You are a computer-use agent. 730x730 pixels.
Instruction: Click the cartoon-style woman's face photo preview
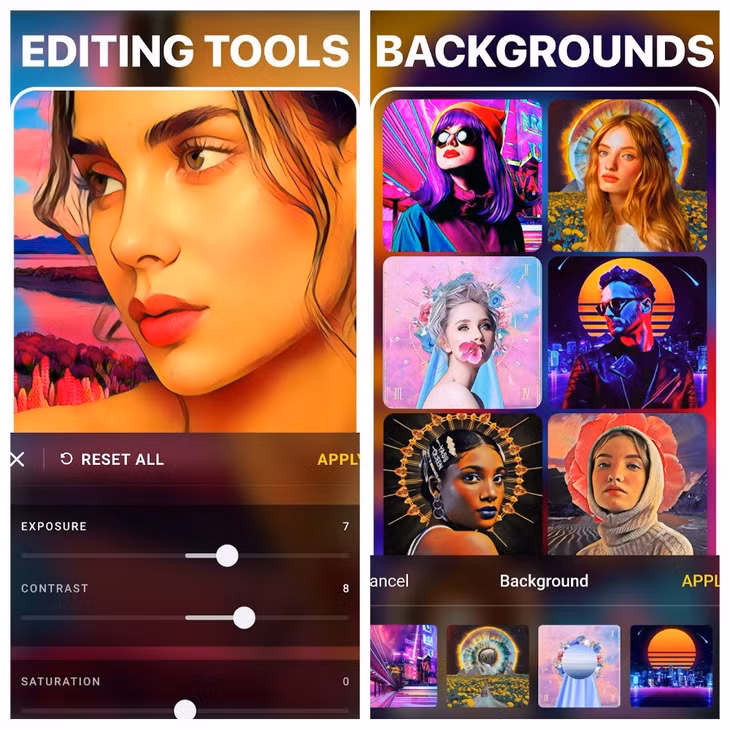pyautogui.click(x=185, y=262)
